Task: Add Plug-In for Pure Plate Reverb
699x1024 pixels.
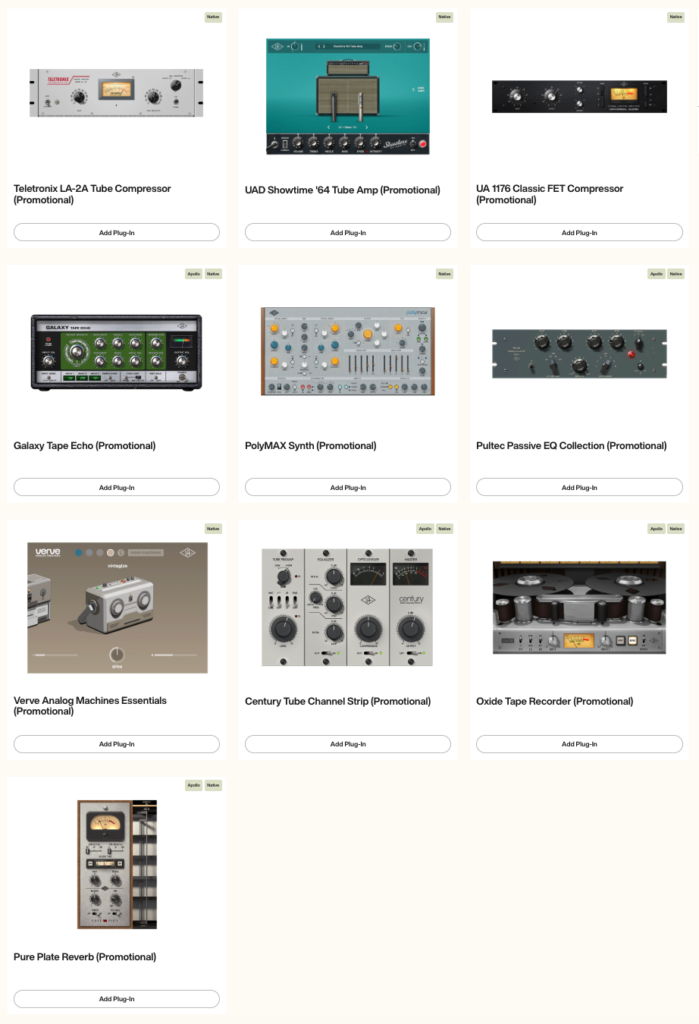Action: click(116, 999)
